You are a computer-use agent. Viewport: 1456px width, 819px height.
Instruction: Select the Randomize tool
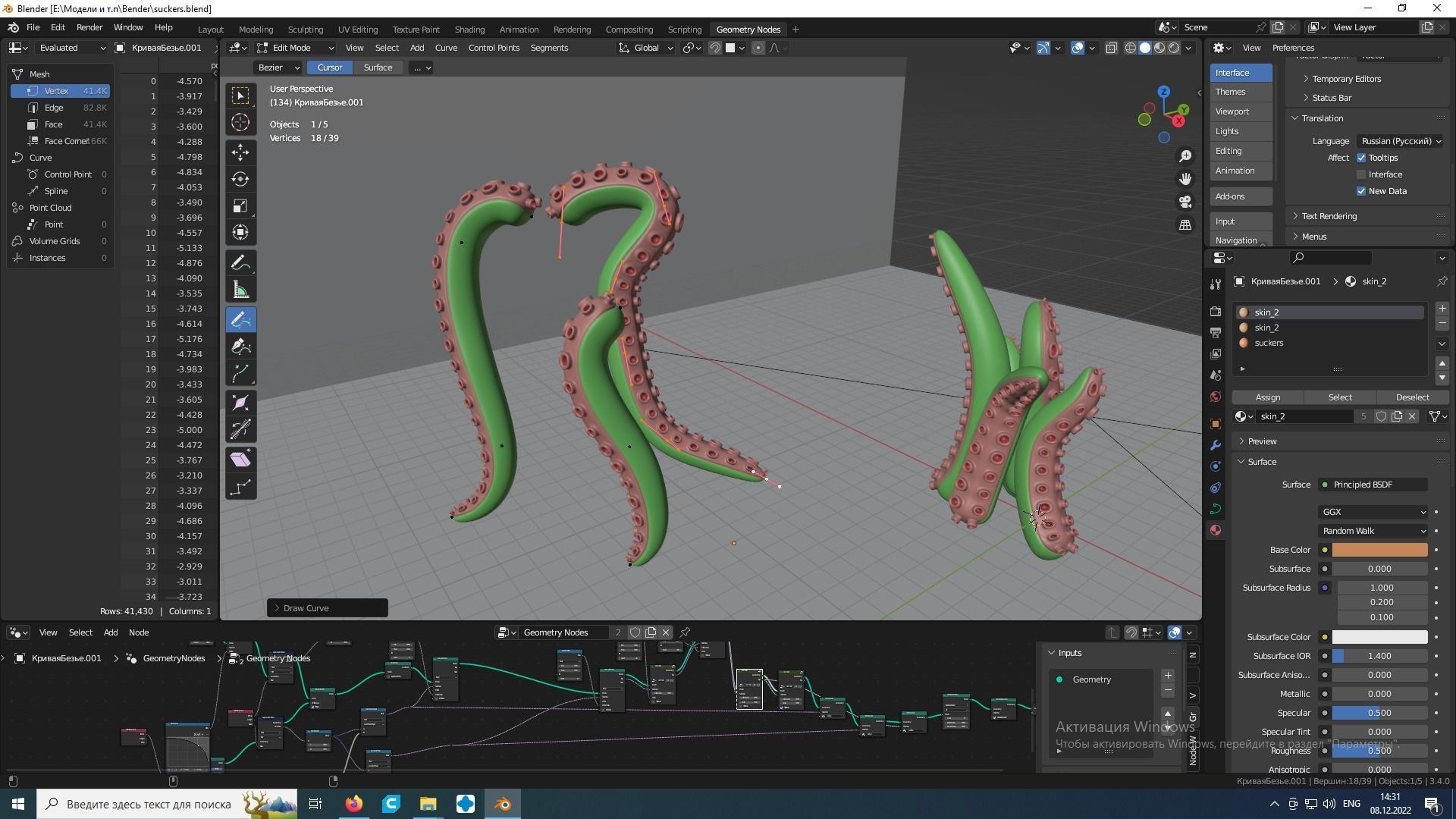click(x=240, y=487)
